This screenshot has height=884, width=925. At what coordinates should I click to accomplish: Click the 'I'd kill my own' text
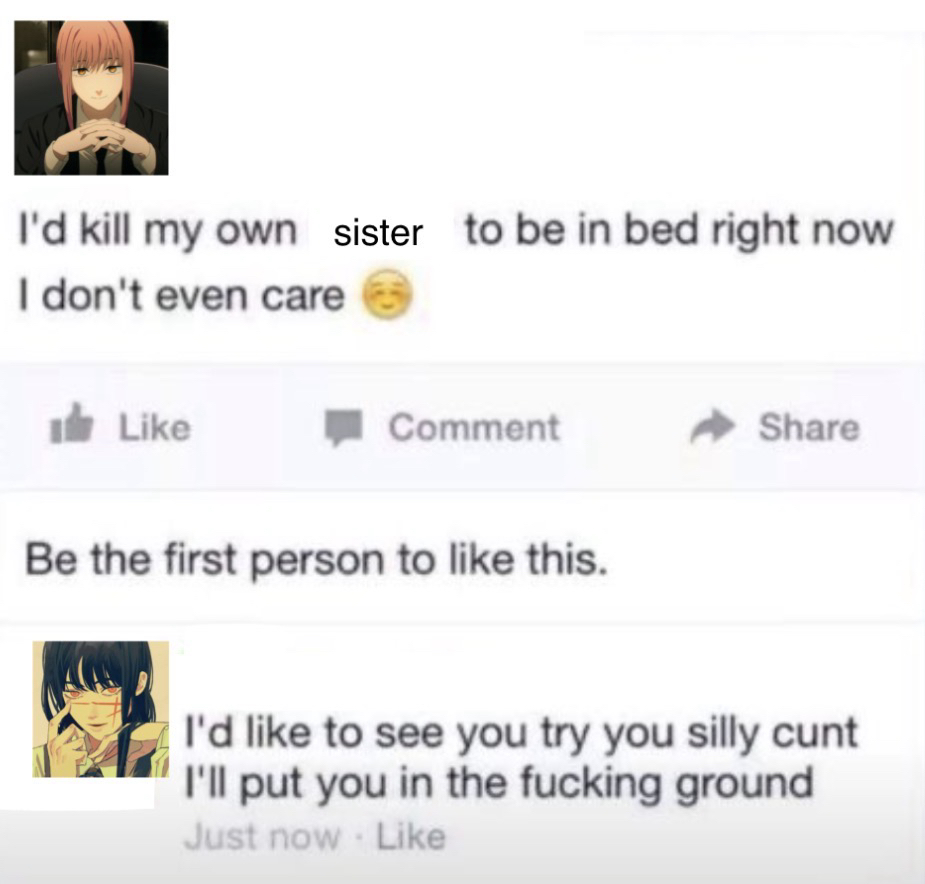coord(158,231)
